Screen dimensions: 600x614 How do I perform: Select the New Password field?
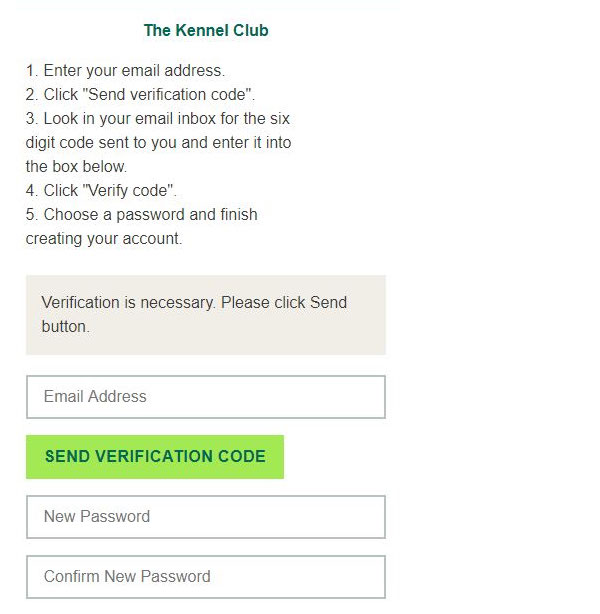point(205,517)
